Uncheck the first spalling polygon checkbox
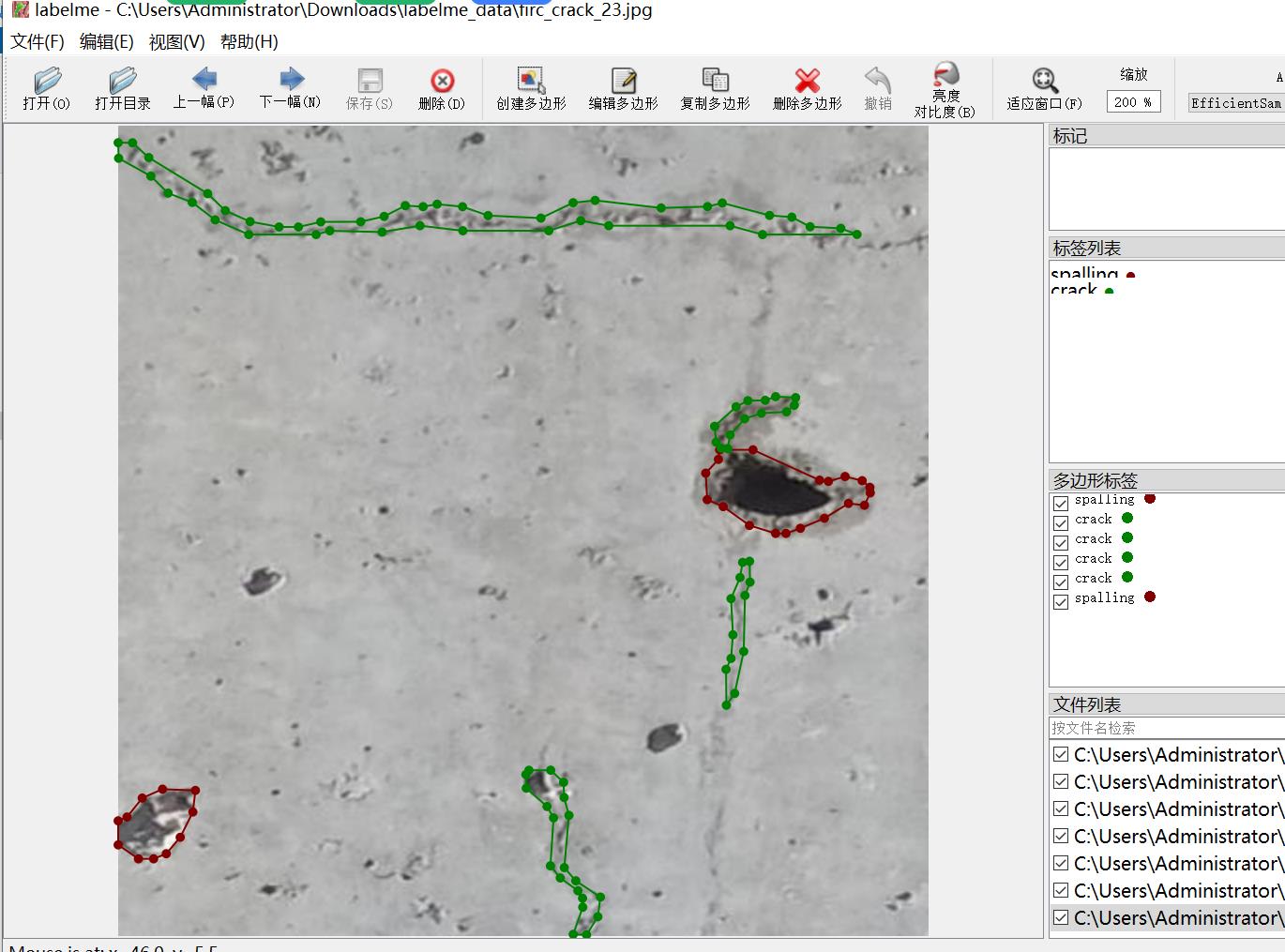The image size is (1285, 952). click(x=1061, y=504)
